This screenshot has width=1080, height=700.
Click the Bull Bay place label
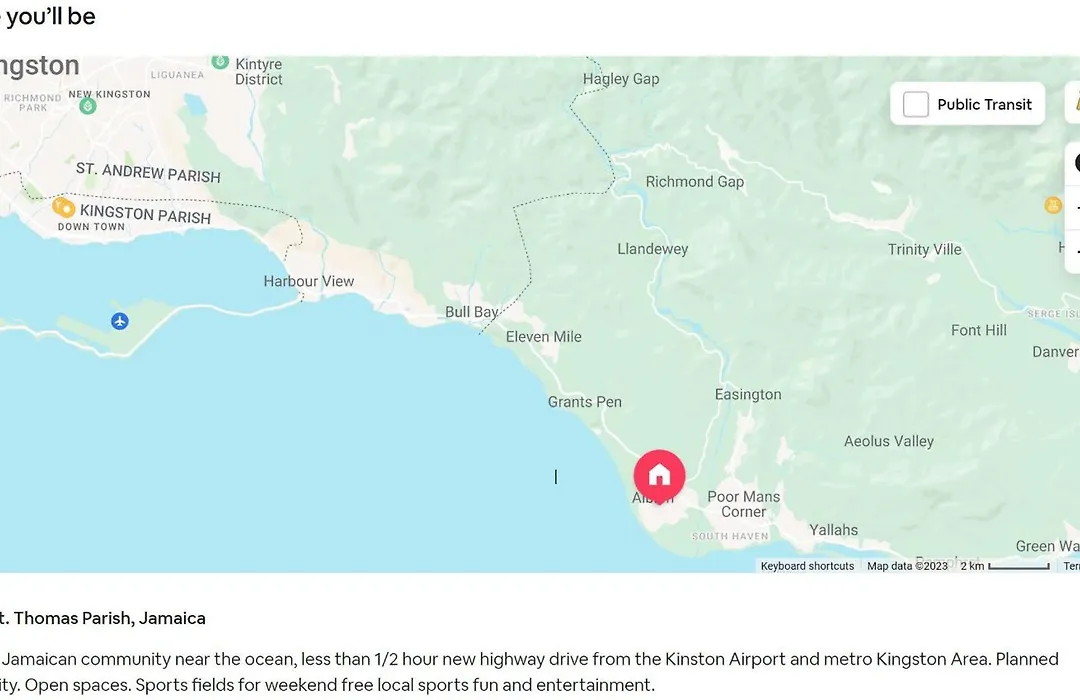(x=471, y=312)
